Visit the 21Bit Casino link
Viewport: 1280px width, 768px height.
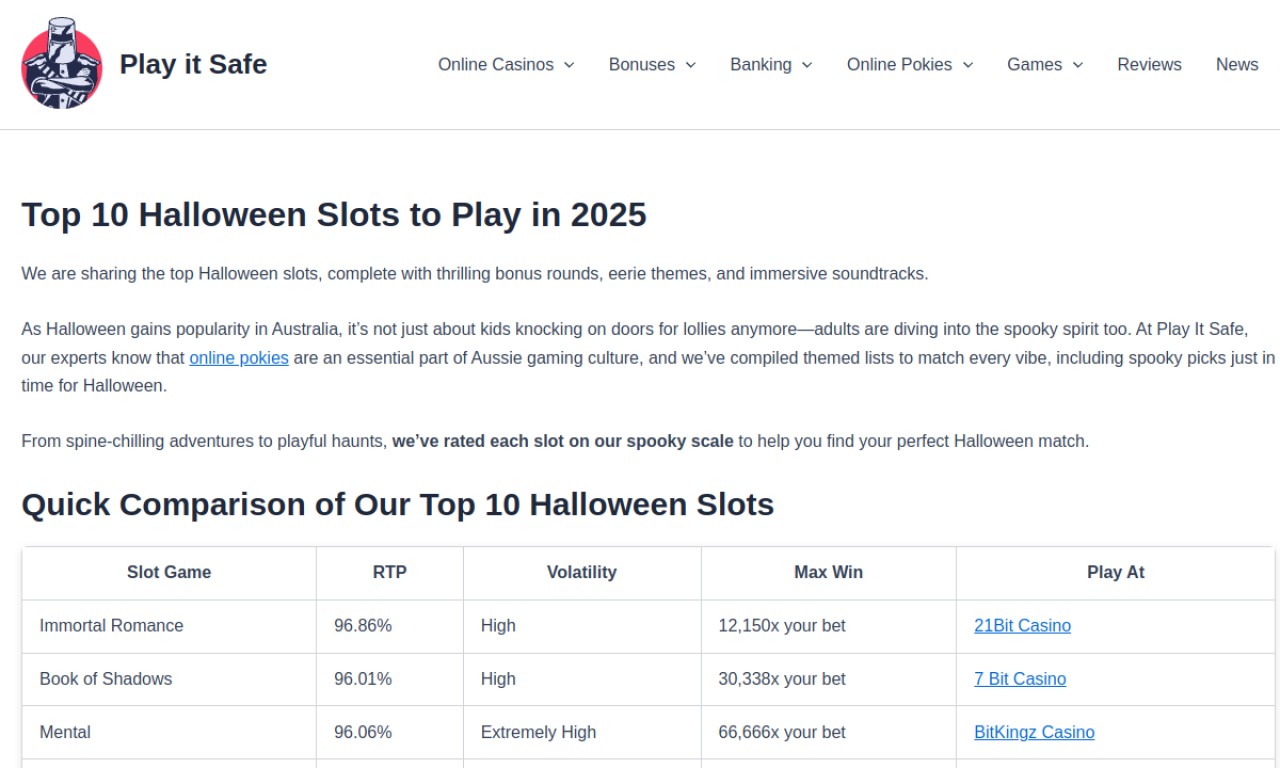(1022, 625)
